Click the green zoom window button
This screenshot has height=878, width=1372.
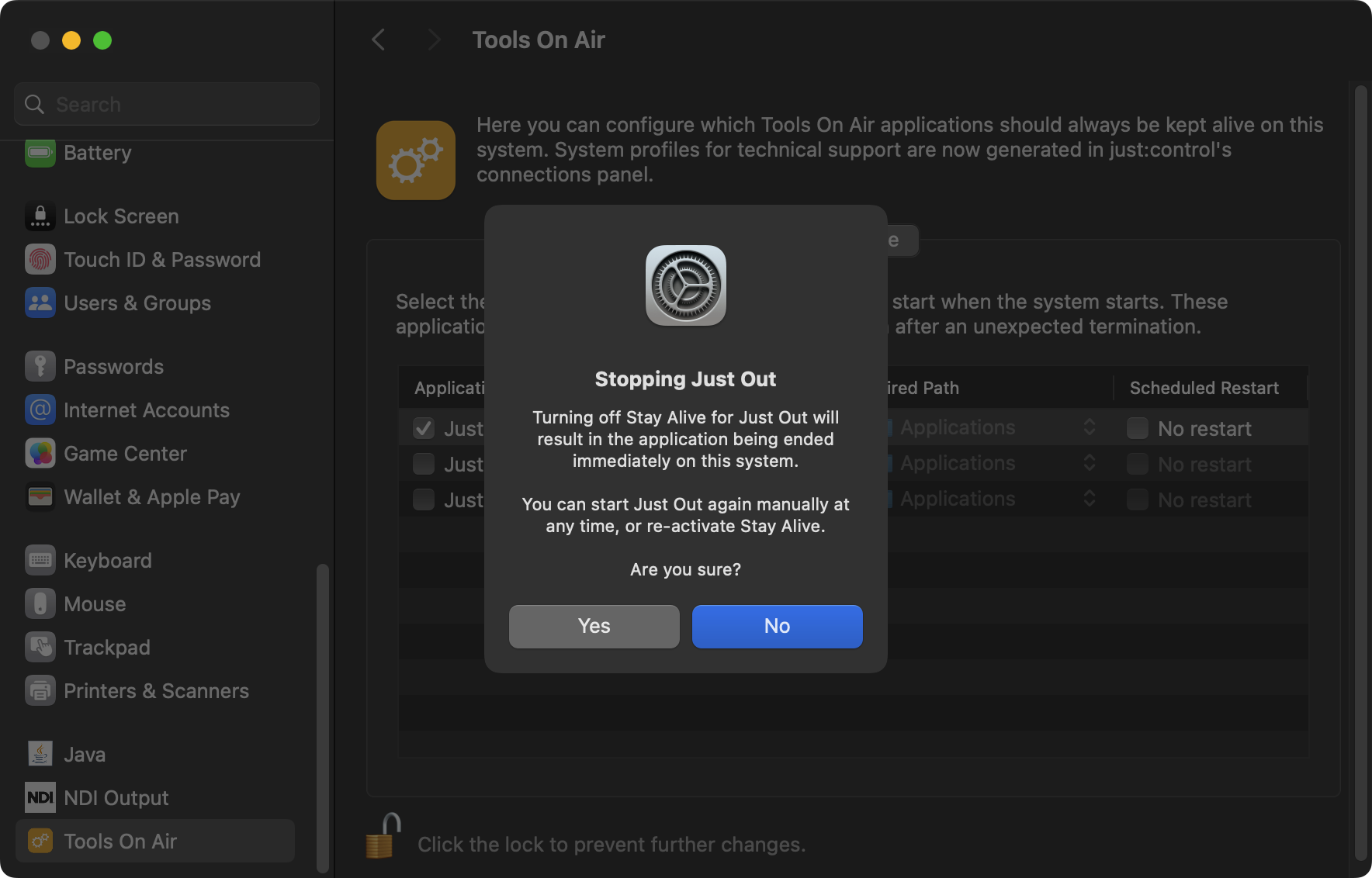(102, 40)
